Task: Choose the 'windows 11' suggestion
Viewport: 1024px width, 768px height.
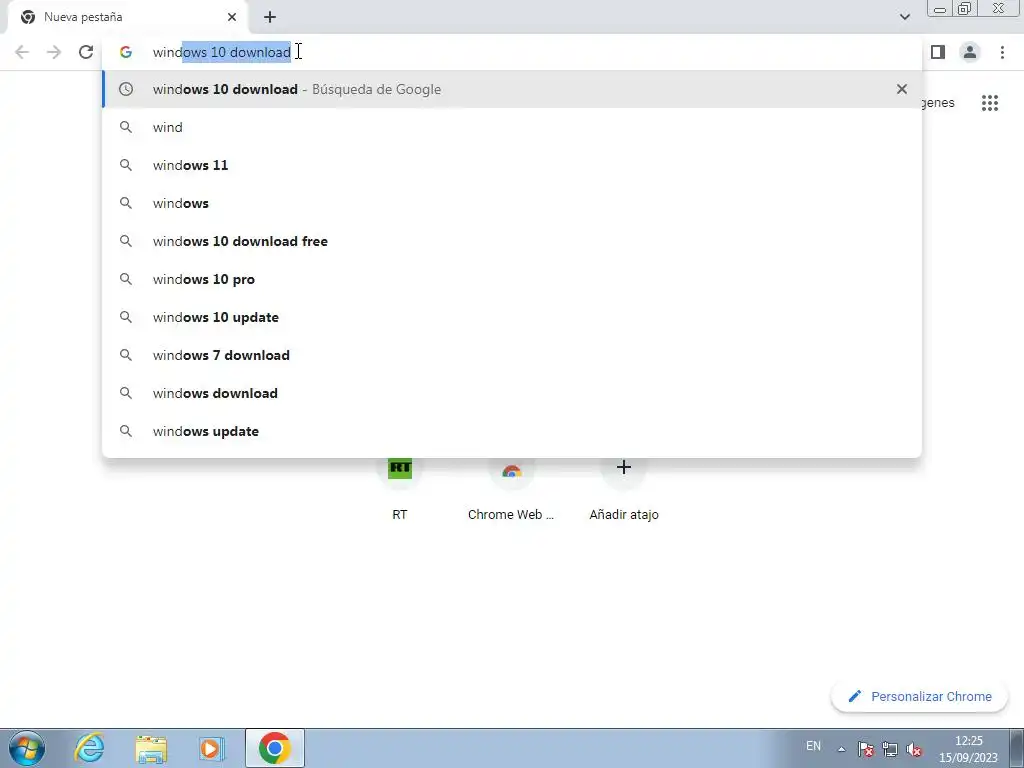Action: tap(512, 165)
